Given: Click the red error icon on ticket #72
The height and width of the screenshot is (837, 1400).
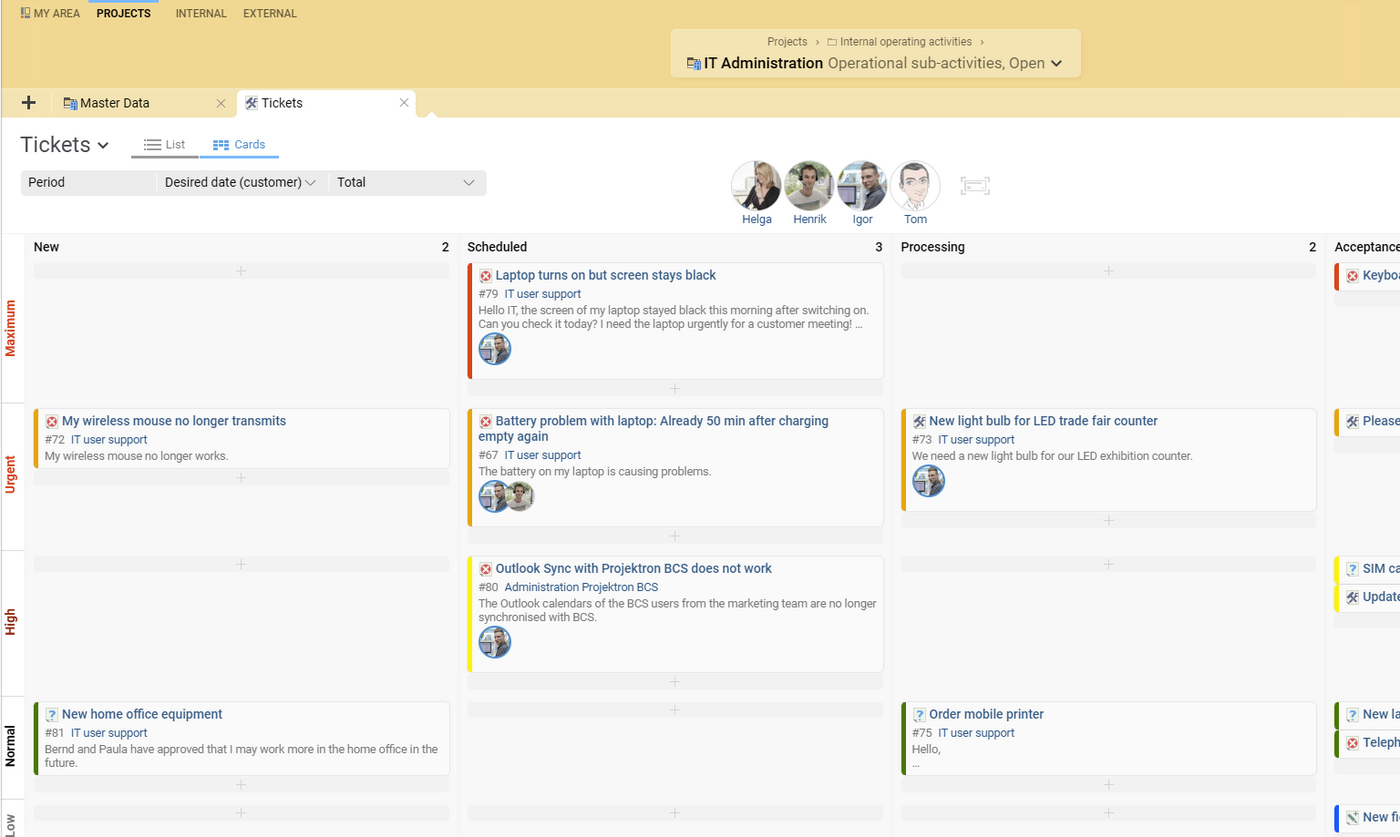Looking at the screenshot, I should [52, 422].
